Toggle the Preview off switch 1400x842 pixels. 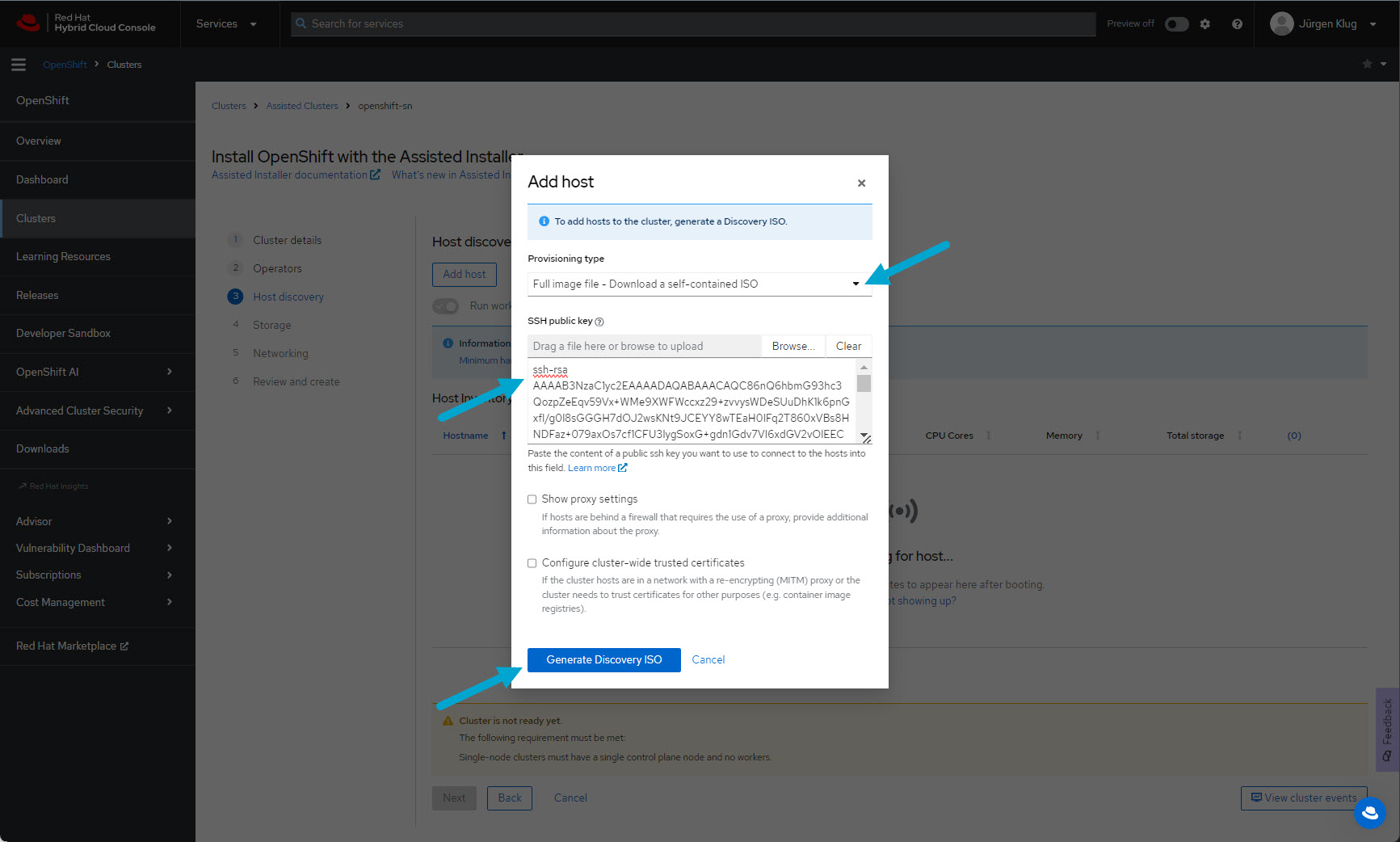pos(1176,24)
